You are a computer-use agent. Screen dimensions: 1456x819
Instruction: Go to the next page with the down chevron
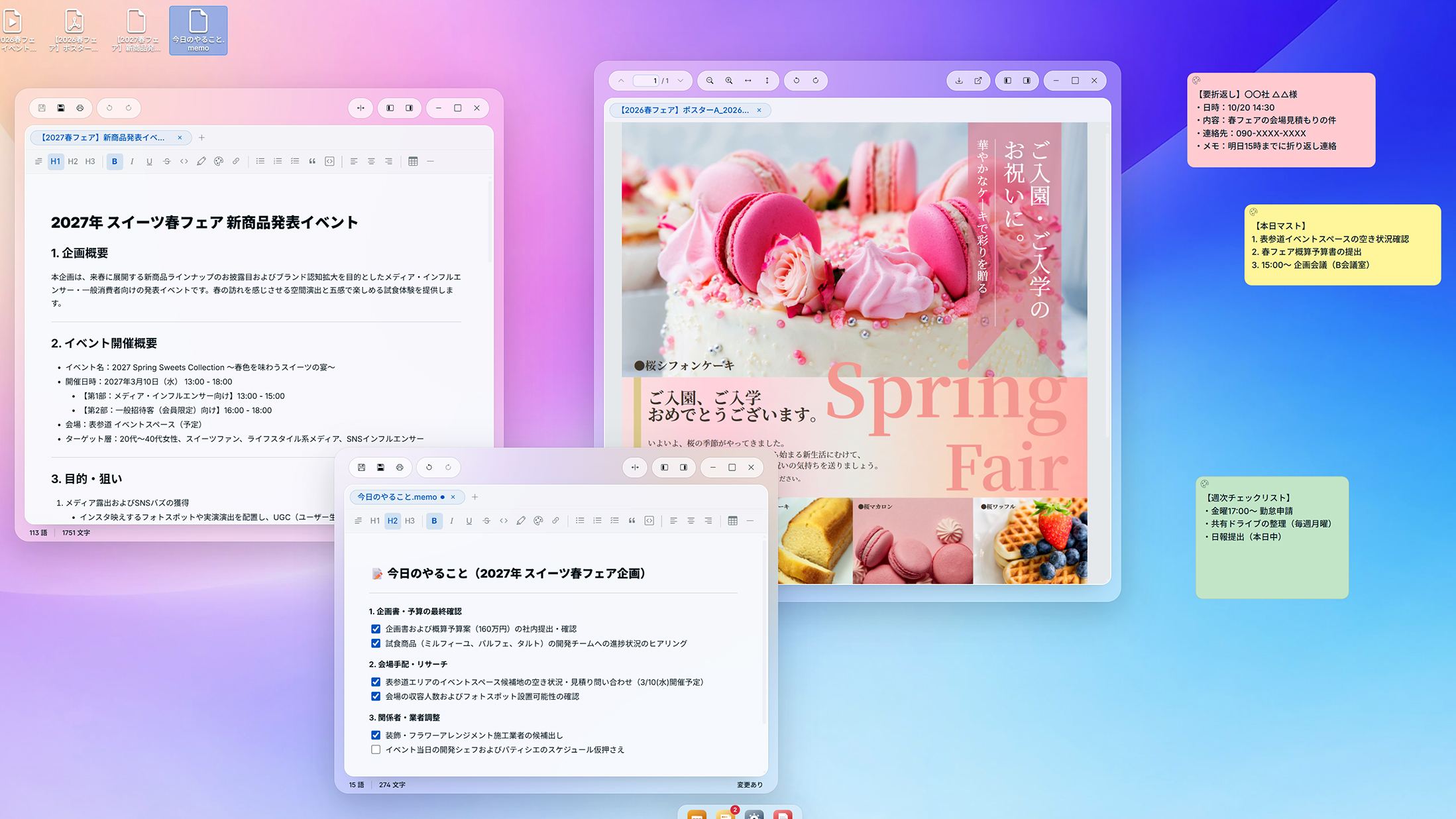[681, 81]
